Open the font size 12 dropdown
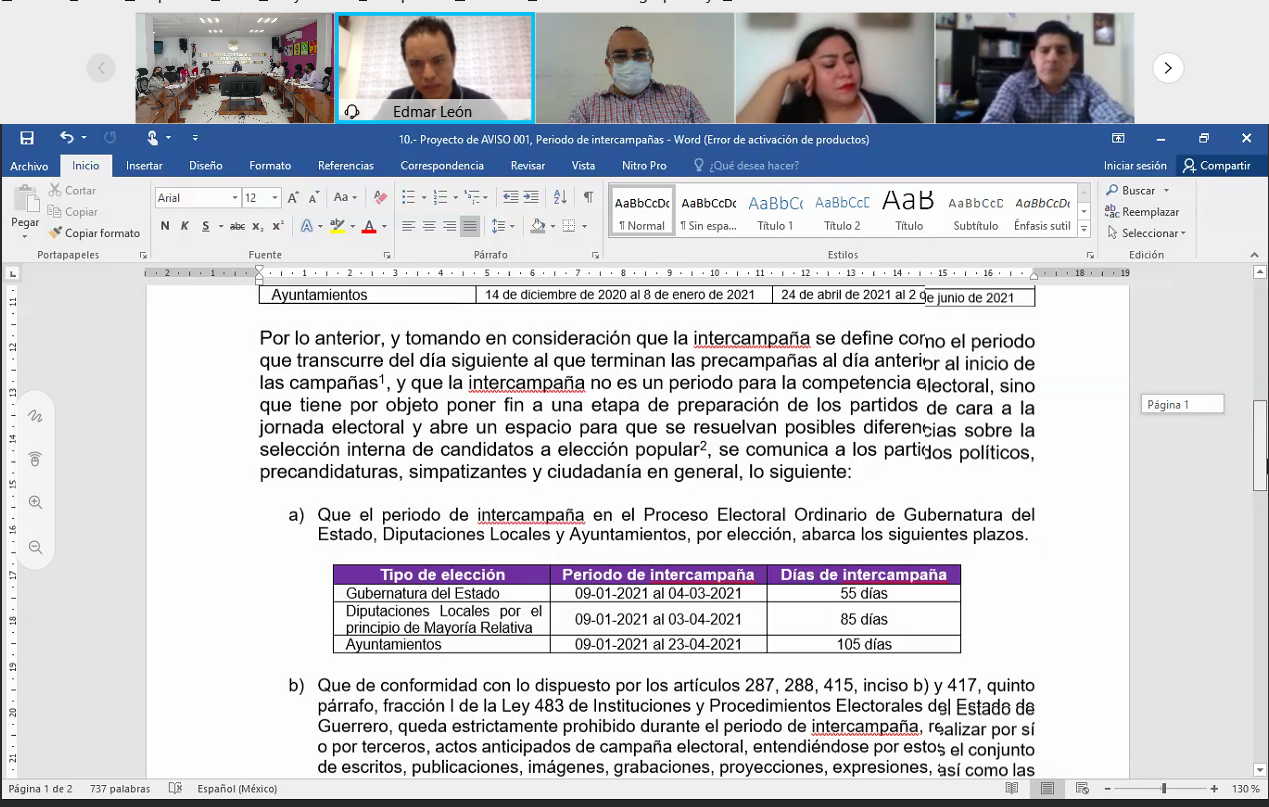This screenshot has height=807, width=1269. tap(275, 198)
